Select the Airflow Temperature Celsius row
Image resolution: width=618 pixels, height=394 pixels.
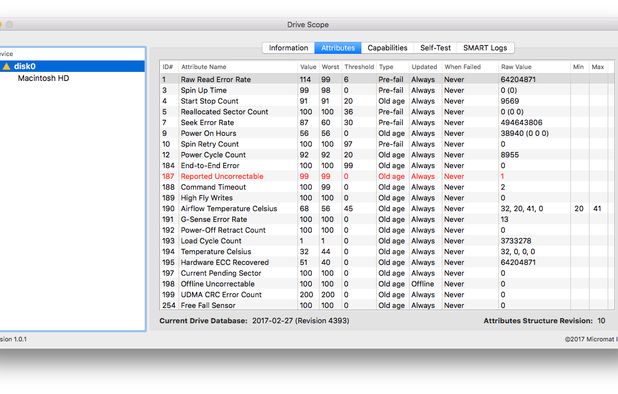[387, 208]
